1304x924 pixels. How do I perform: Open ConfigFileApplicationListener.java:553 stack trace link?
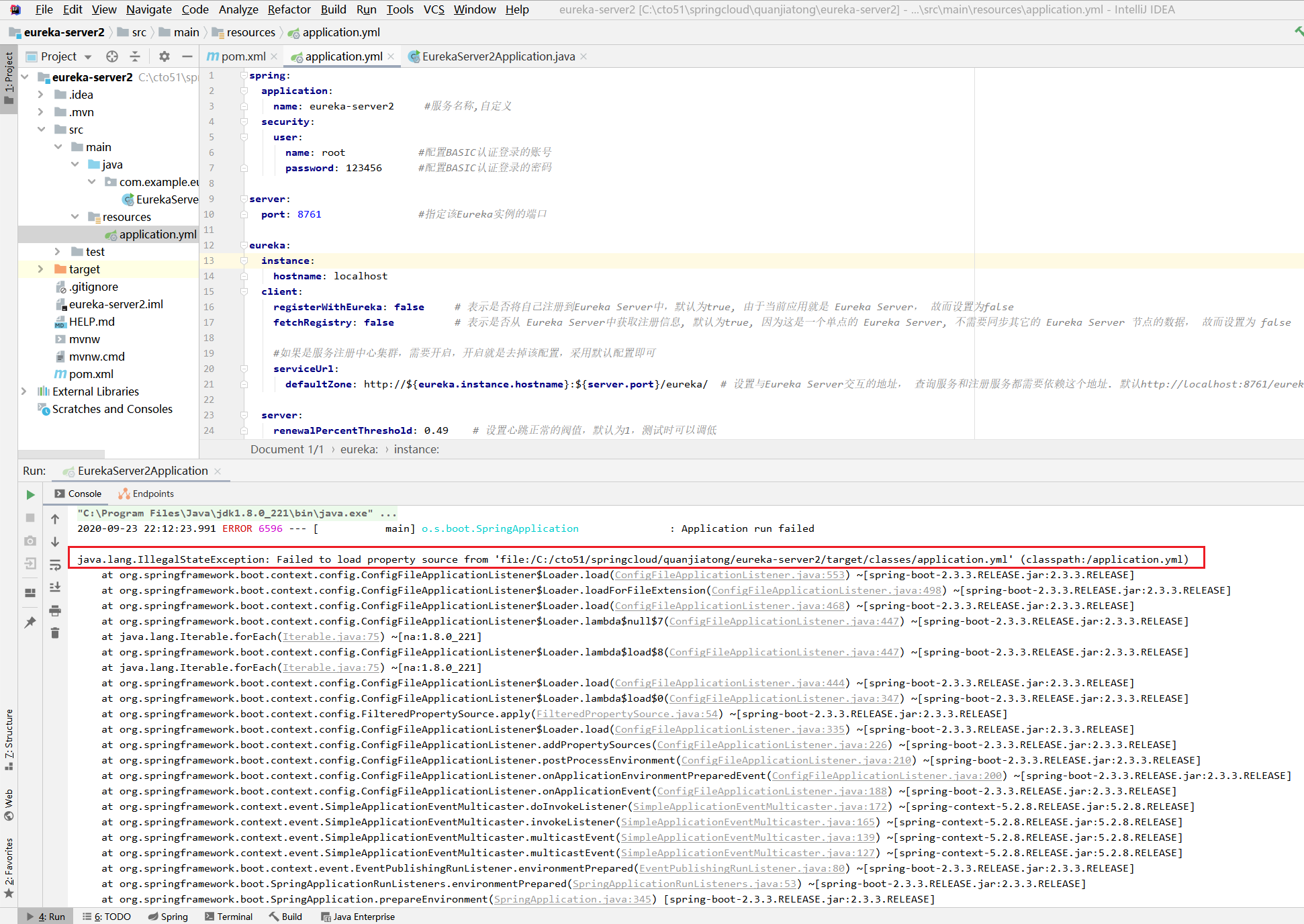click(x=729, y=575)
